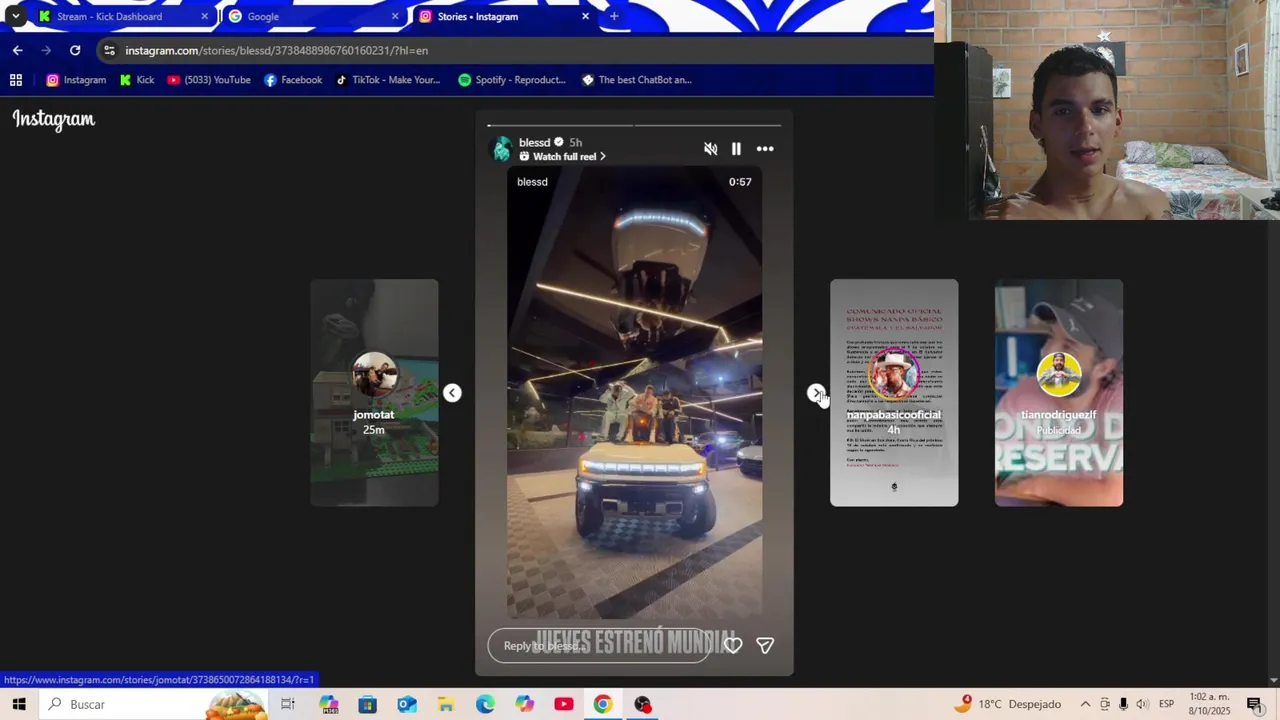The height and width of the screenshot is (720, 1280).
Task: Click blessd profile picture in story header
Action: 502,149
